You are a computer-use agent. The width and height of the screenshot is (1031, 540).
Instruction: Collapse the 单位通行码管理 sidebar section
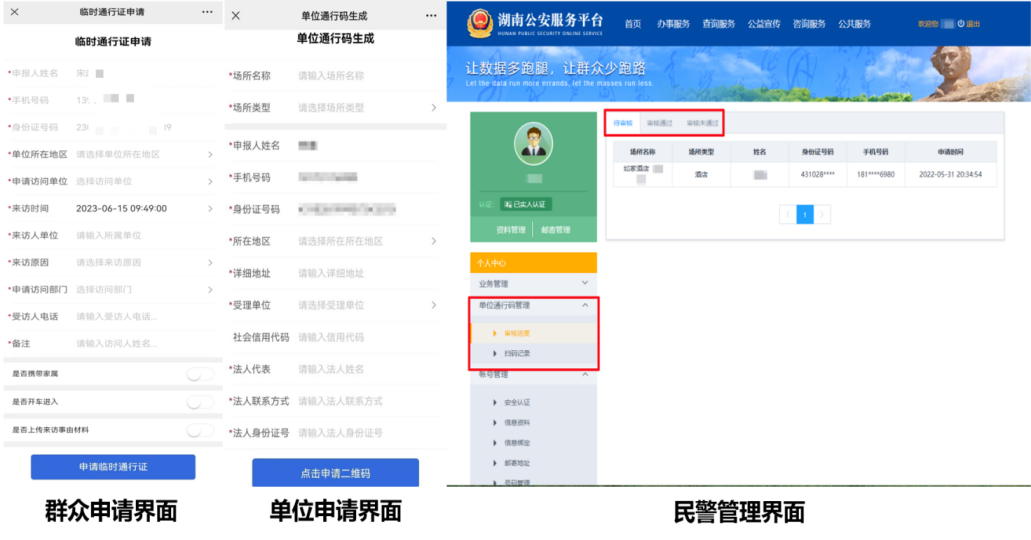(585, 305)
